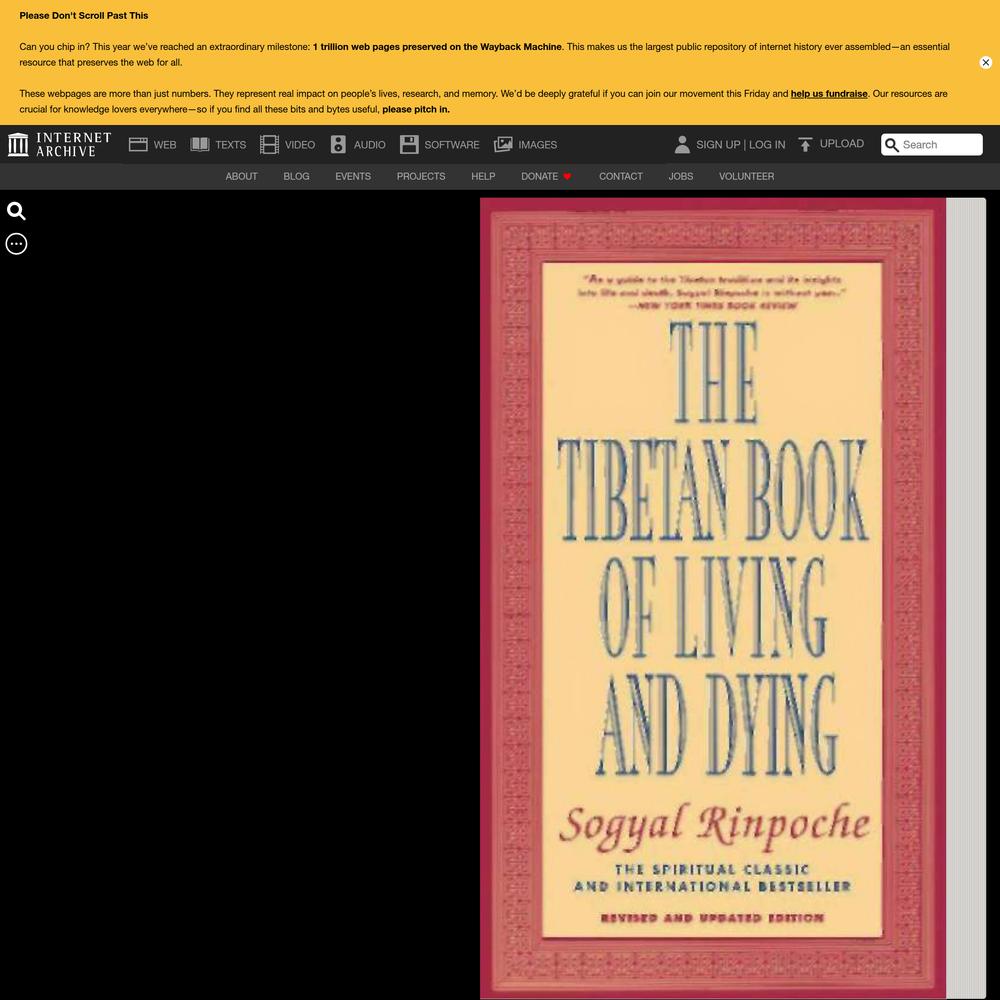Open the Web section icon
The height and width of the screenshot is (1000, 1000).
138,145
